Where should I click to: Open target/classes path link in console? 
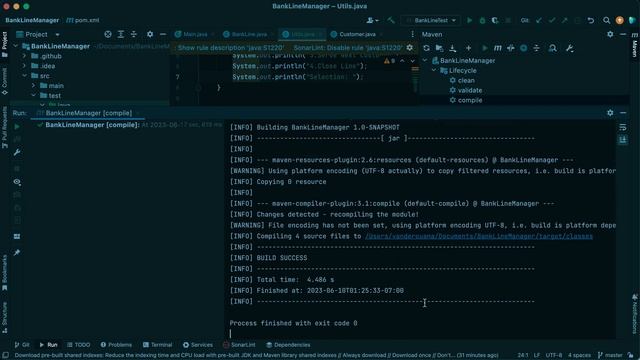(478, 236)
